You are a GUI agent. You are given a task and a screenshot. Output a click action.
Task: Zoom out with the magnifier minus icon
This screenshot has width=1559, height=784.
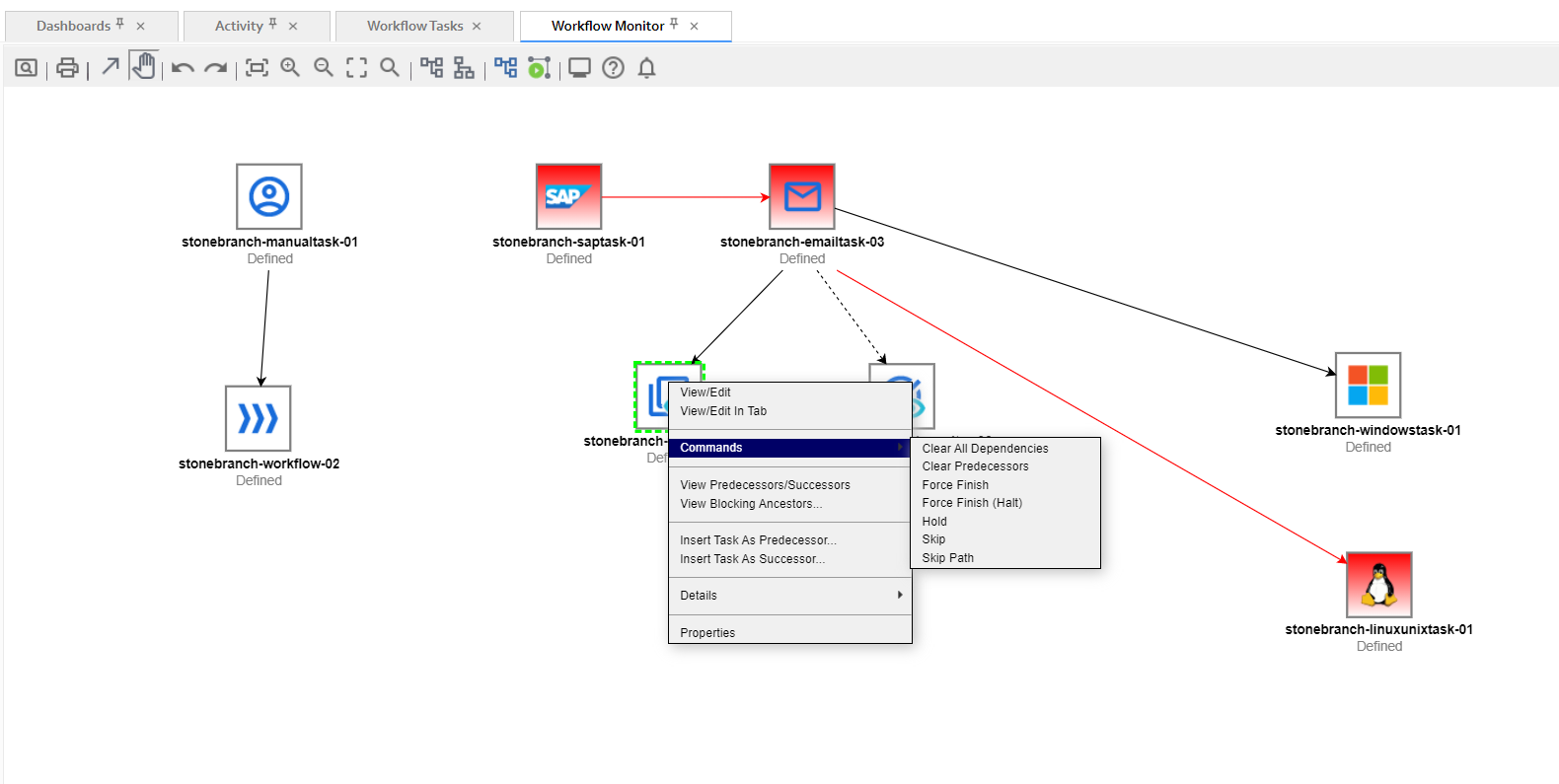point(324,67)
